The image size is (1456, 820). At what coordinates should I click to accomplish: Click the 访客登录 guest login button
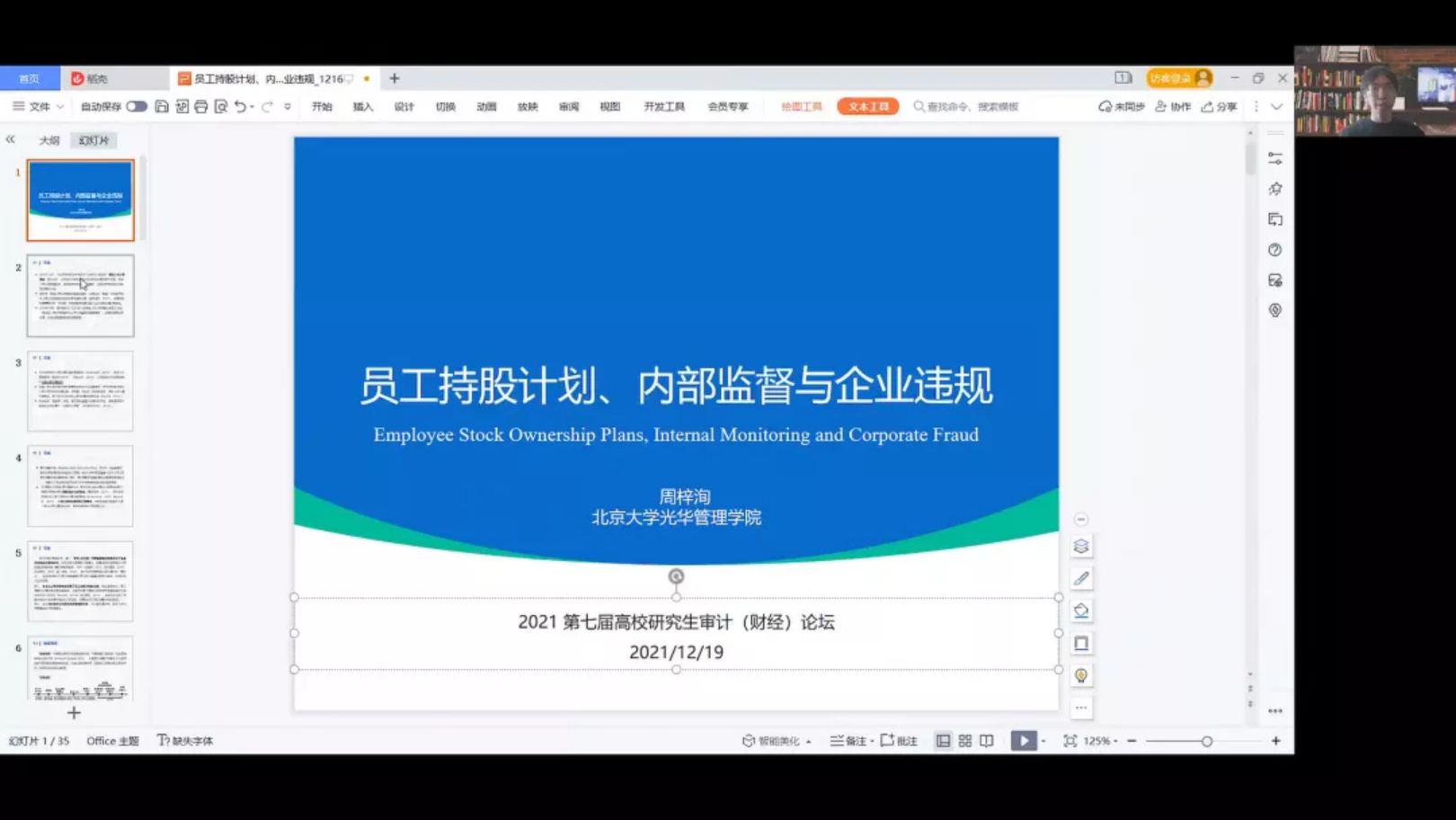tap(1178, 78)
